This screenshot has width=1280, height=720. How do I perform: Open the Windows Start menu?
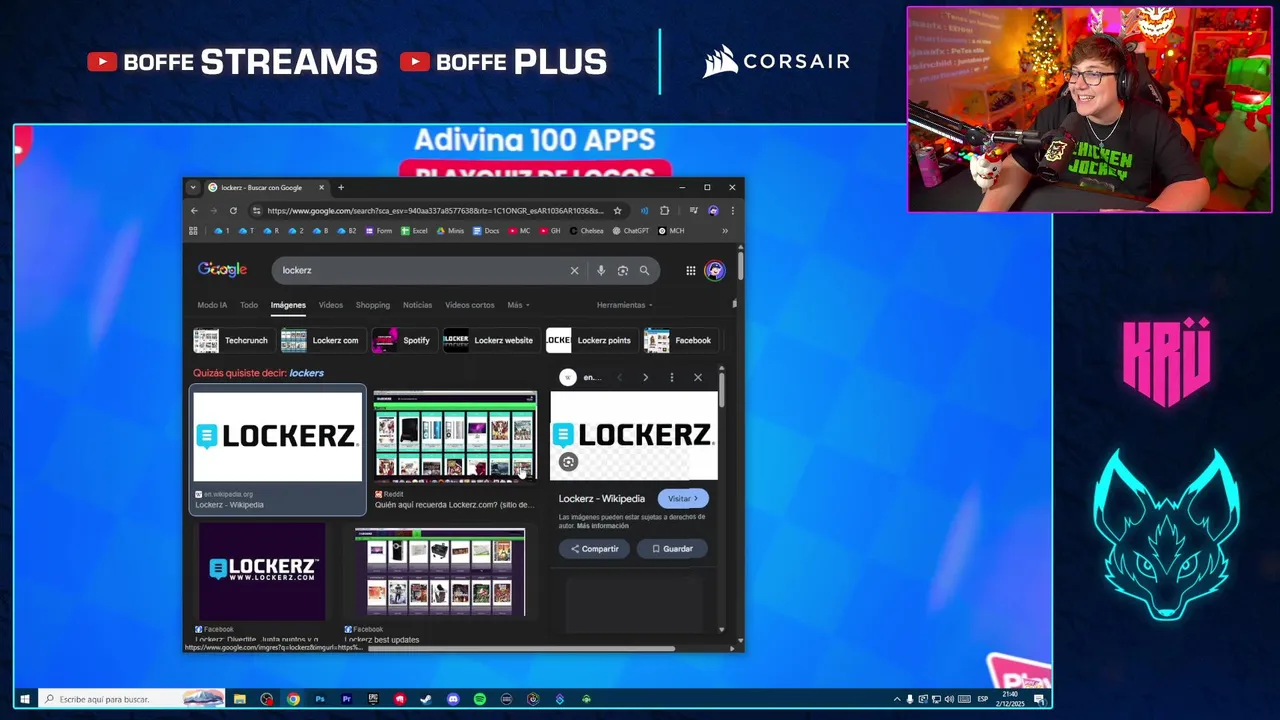pos(24,699)
